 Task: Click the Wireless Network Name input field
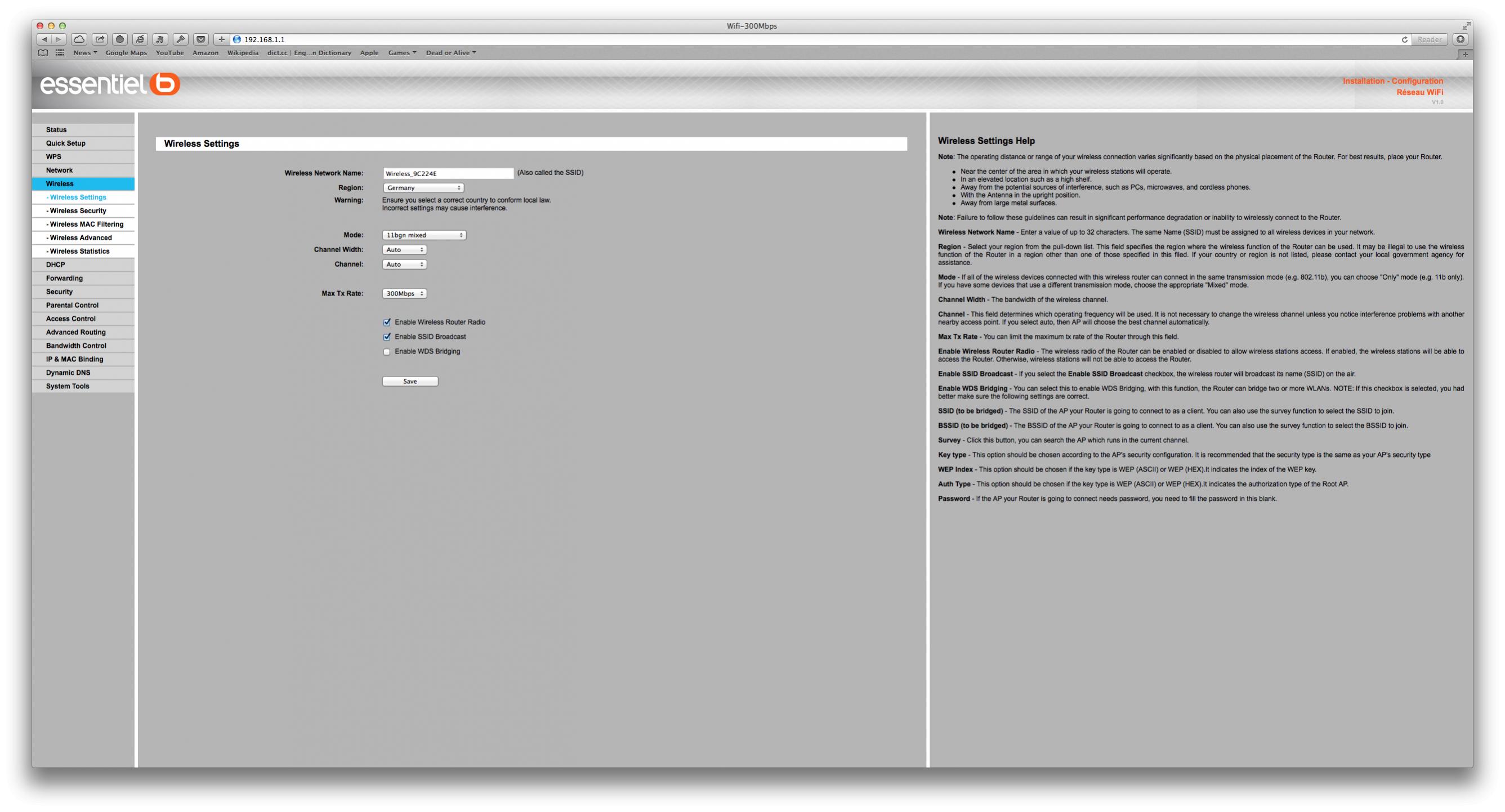(448, 173)
